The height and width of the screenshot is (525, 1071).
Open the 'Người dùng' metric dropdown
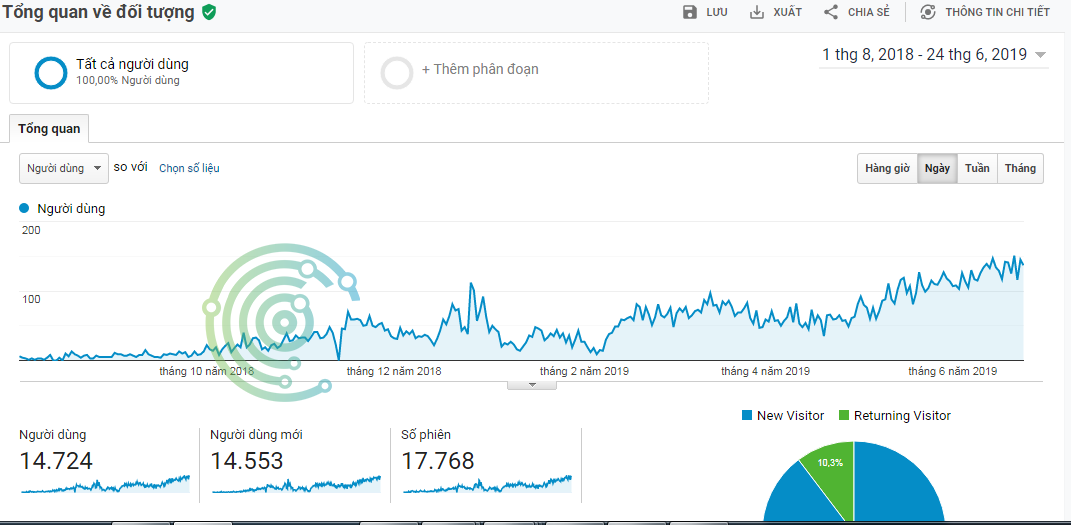[x=64, y=168]
